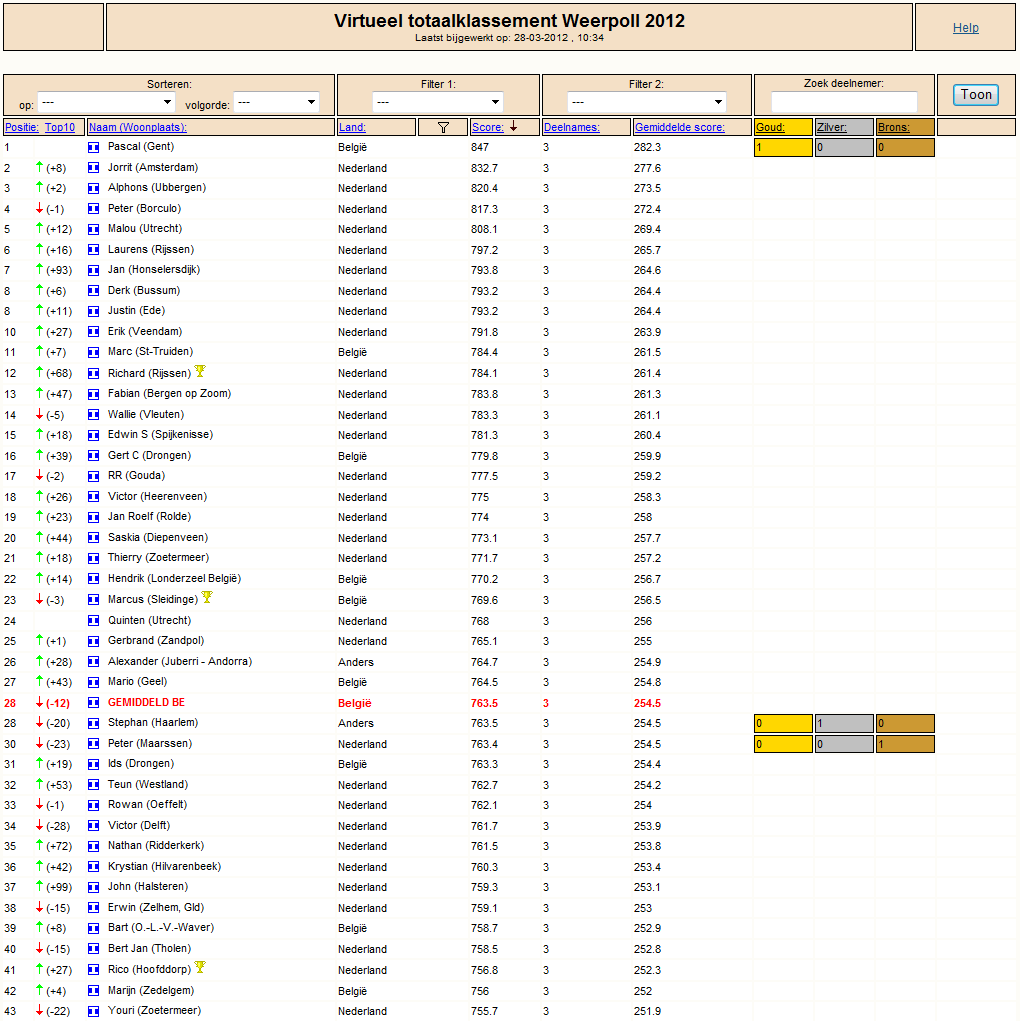Click in the Zoek deelnemer search field
Image resolution: width=1020 pixels, height=1021 pixels.
click(844, 102)
